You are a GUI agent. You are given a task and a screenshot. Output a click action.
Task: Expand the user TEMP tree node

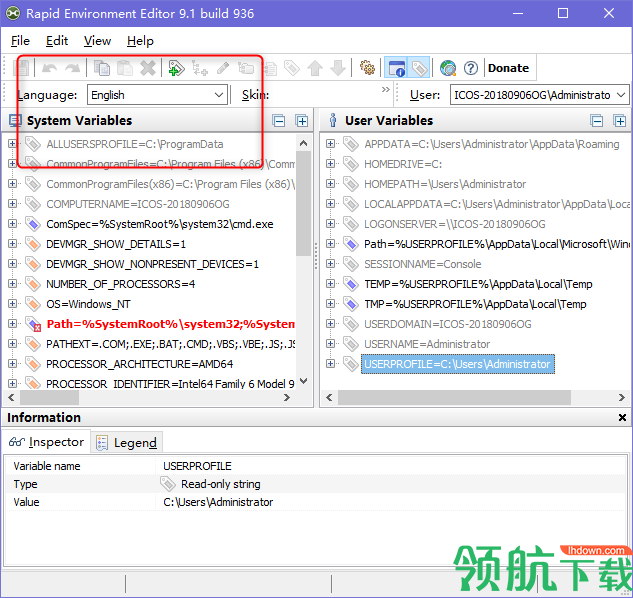tap(330, 284)
